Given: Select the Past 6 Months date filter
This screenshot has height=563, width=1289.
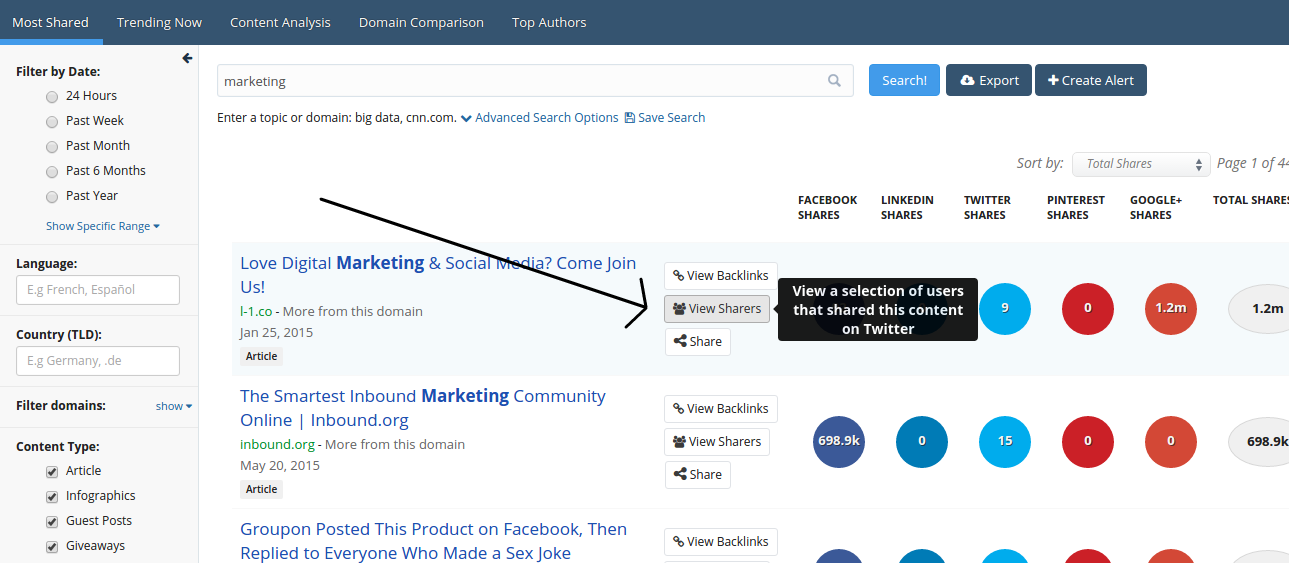Looking at the screenshot, I should pyautogui.click(x=52, y=171).
